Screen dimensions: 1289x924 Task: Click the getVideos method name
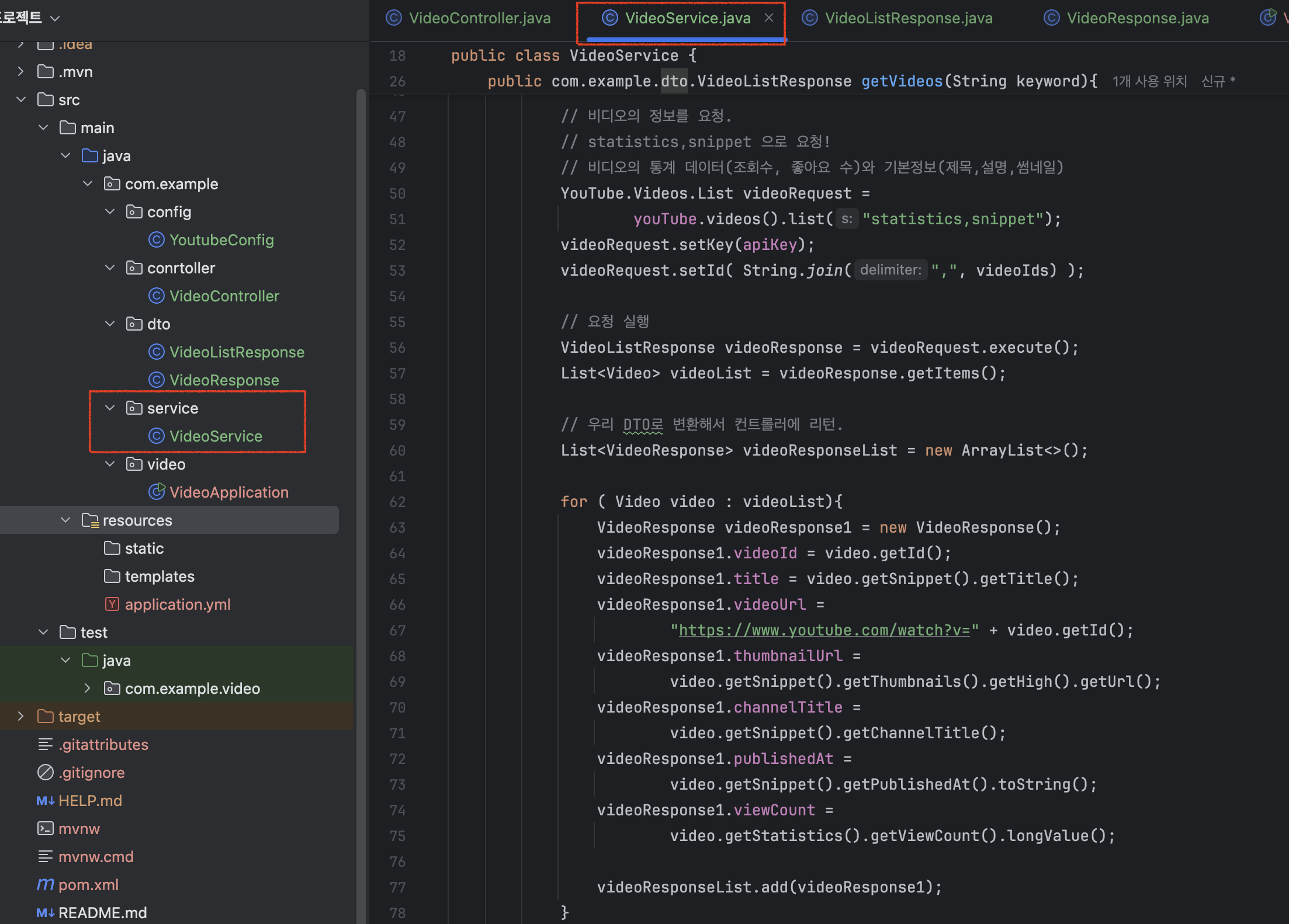click(902, 81)
